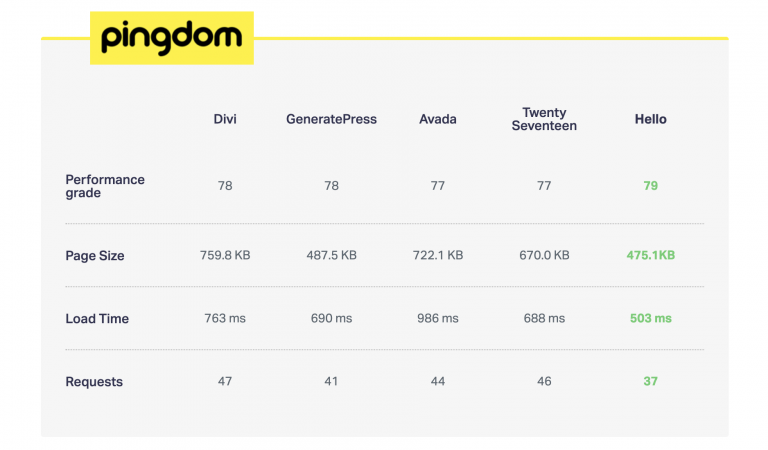This screenshot has height=450, width=768.
Task: Click Avada's 986 ms load time
Action: pos(438,319)
